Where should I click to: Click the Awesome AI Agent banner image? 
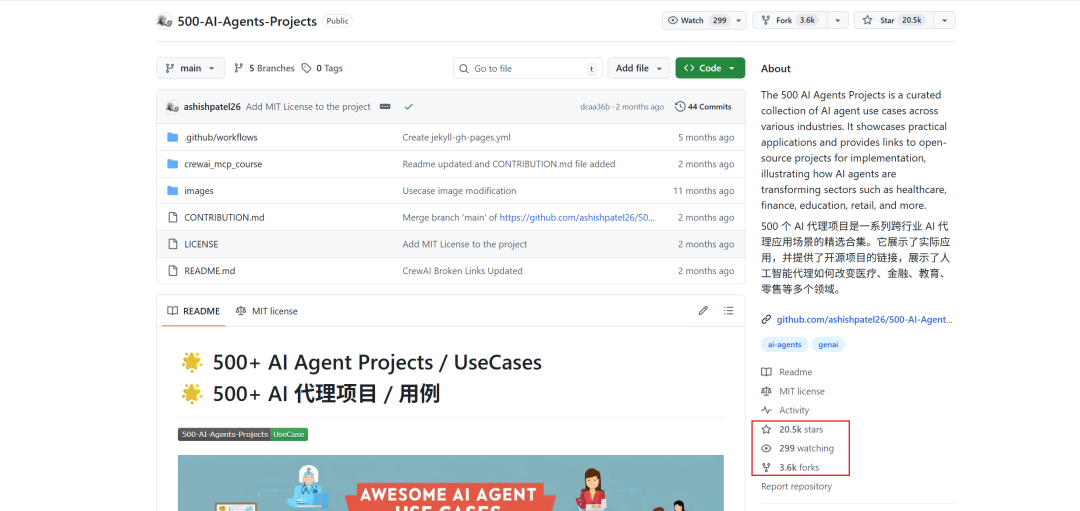pos(450,483)
